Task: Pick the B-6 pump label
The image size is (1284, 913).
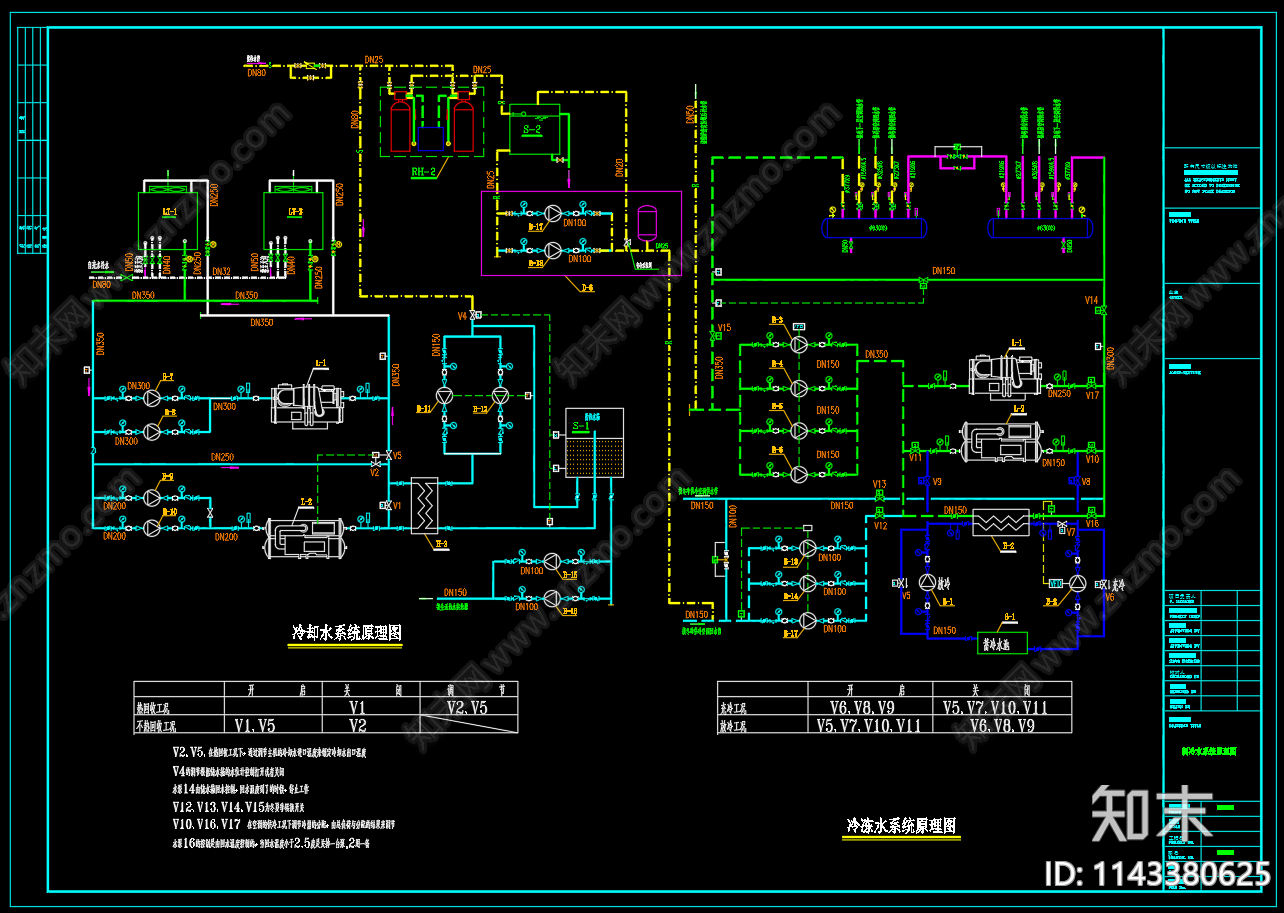Action: click(x=777, y=450)
